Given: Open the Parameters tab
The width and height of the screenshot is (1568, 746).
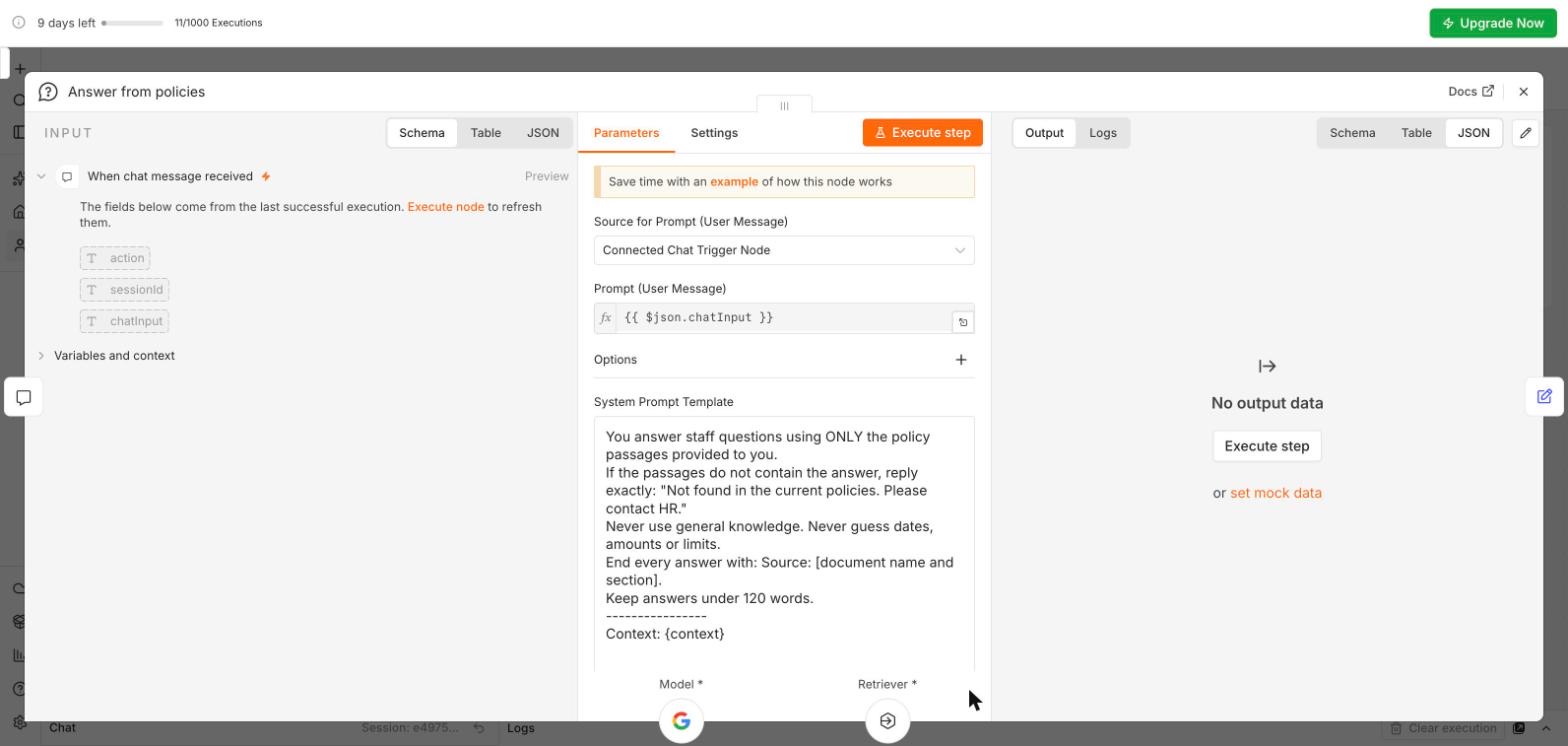Looking at the screenshot, I should click(626, 133).
